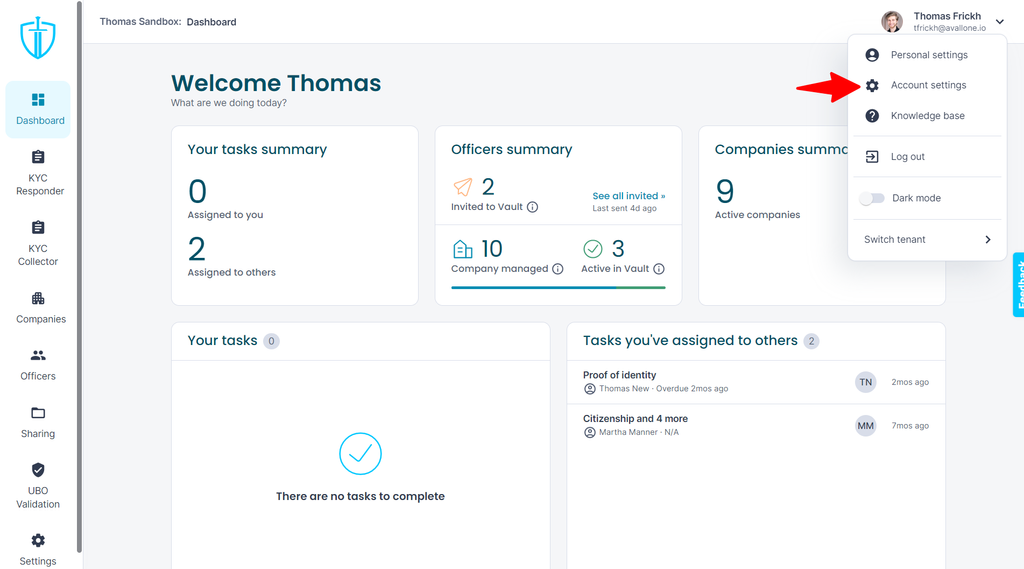Image resolution: width=1024 pixels, height=569 pixels.
Task: Click the info icon beside Invited to Vault
Action: [x=533, y=207]
